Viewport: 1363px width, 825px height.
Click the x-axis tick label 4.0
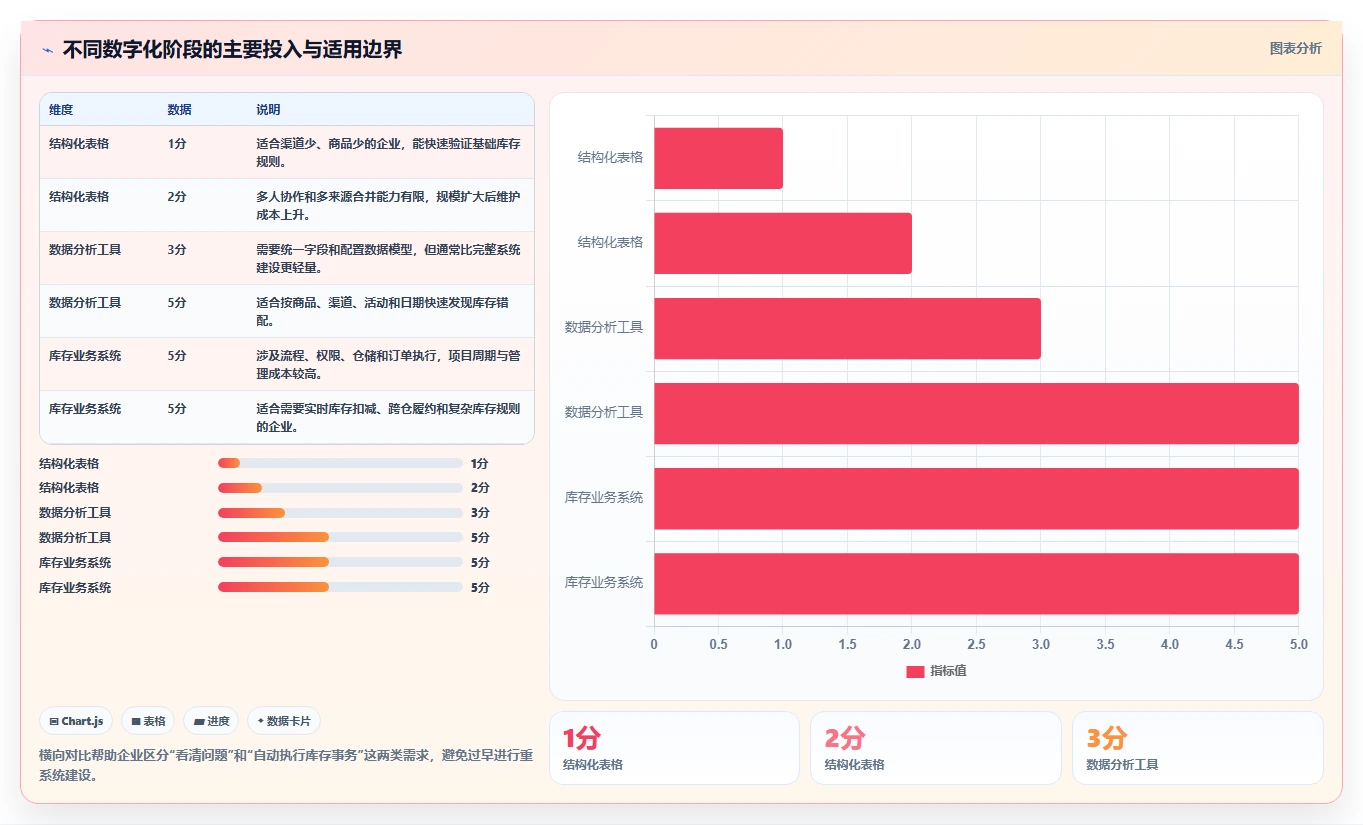pyautogui.click(x=1170, y=645)
